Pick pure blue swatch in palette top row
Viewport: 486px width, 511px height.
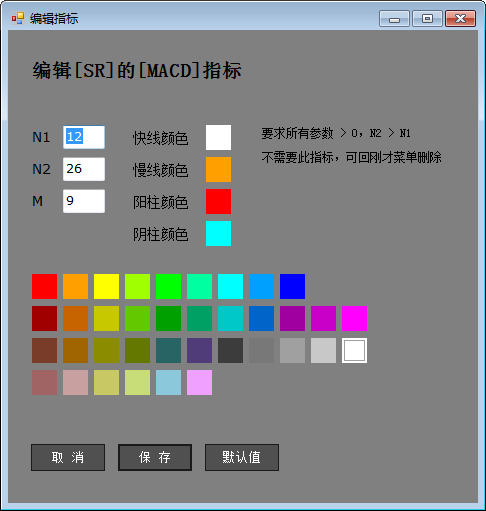pos(292,286)
